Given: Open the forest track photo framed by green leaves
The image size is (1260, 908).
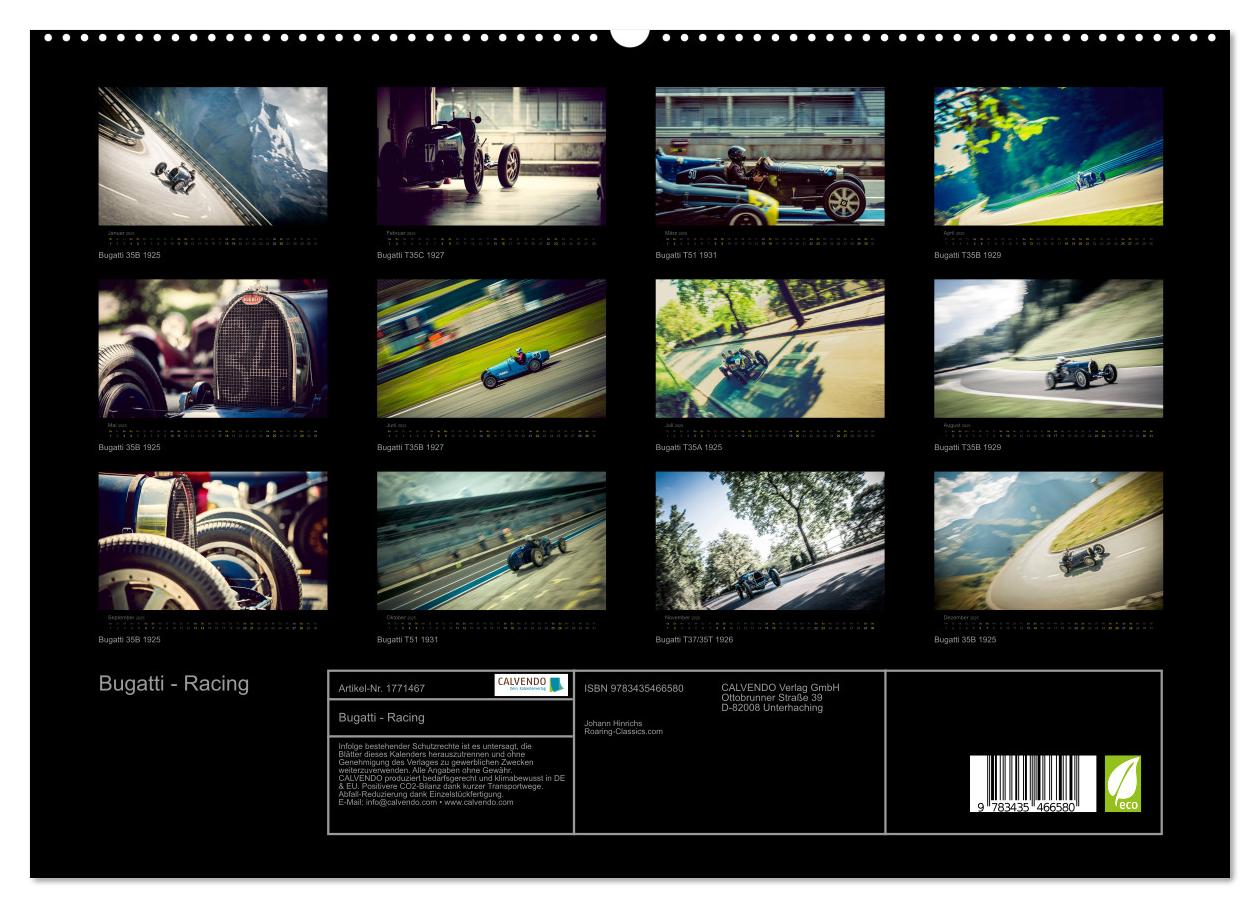Looking at the screenshot, I should coord(1049,156).
